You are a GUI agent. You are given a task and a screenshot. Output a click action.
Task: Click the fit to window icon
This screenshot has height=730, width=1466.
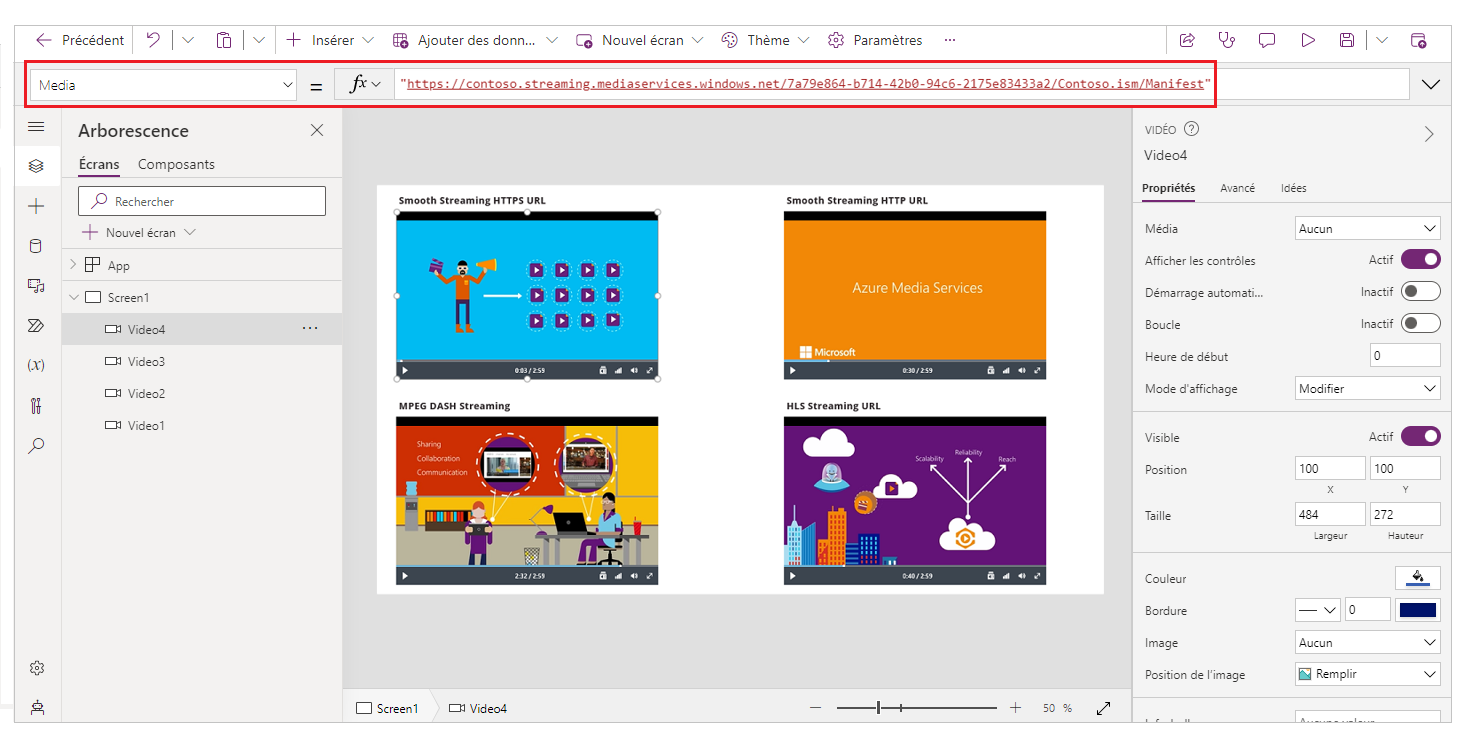pos(1104,708)
